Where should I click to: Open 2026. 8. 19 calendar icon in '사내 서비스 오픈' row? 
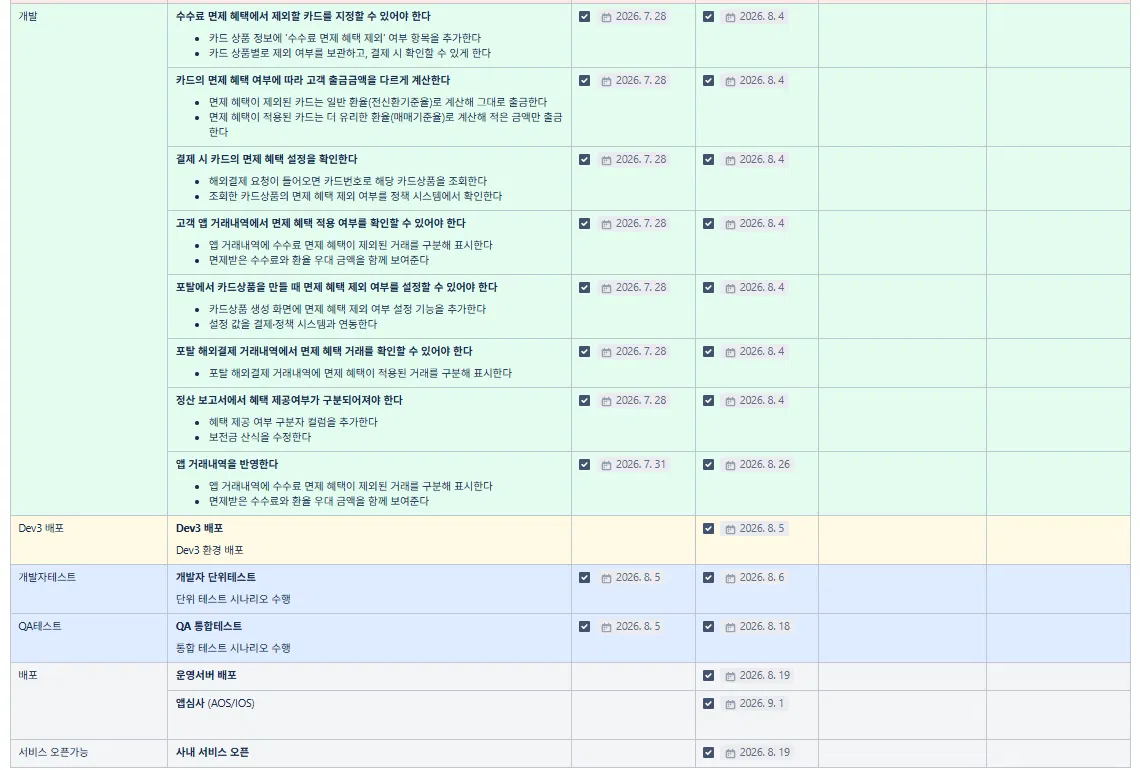coord(730,753)
